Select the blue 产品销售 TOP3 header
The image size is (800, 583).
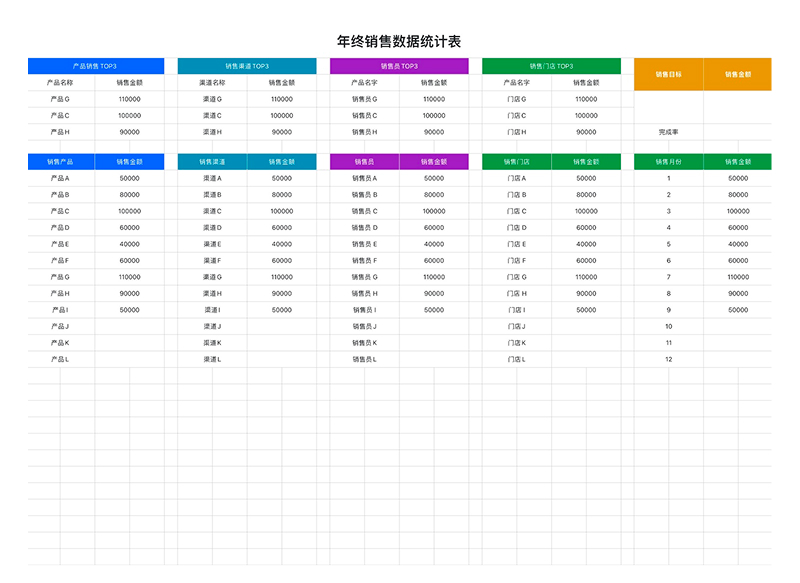coord(96,66)
